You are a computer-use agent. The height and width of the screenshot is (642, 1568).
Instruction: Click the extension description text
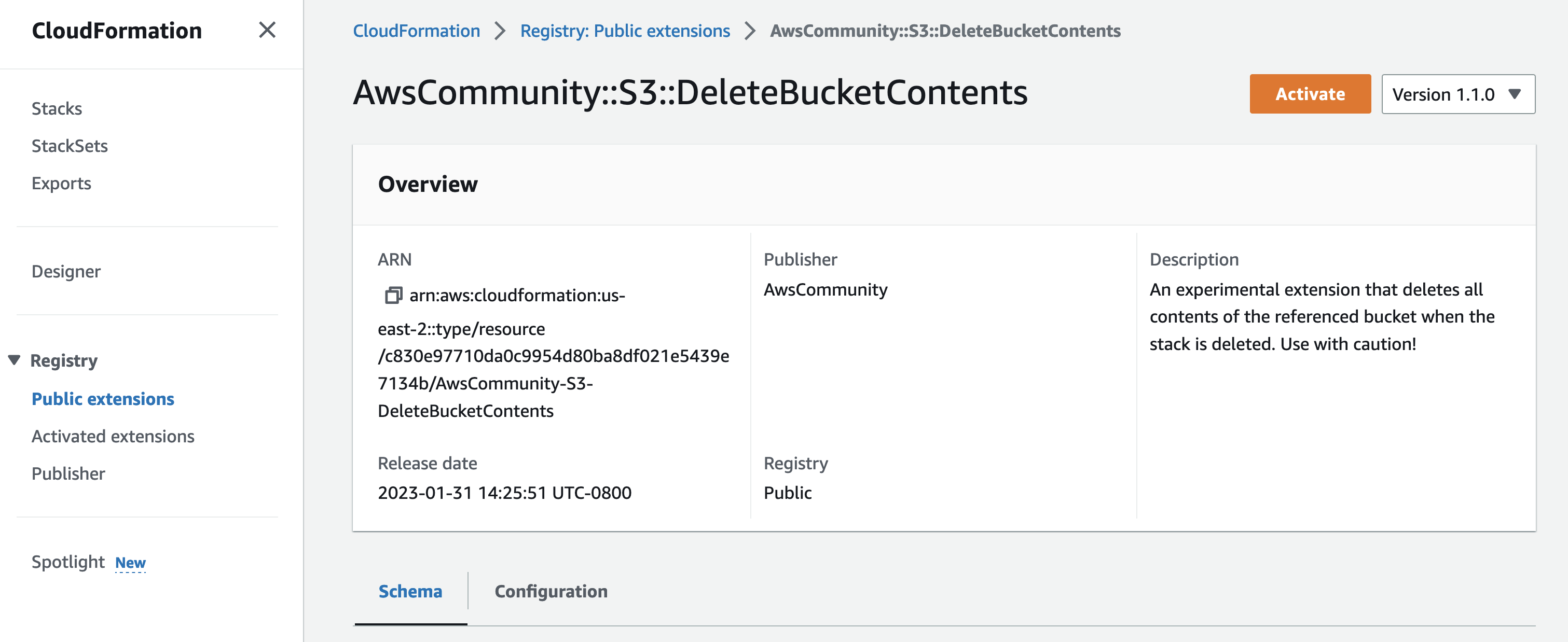coord(1322,316)
